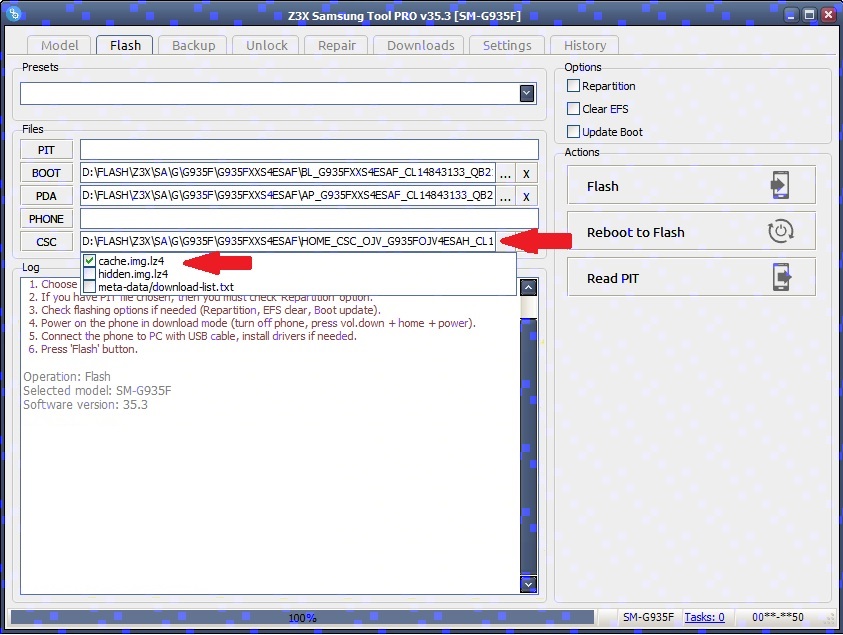Open the Repair tab
Image resolution: width=843 pixels, height=635 pixels.
337,45
